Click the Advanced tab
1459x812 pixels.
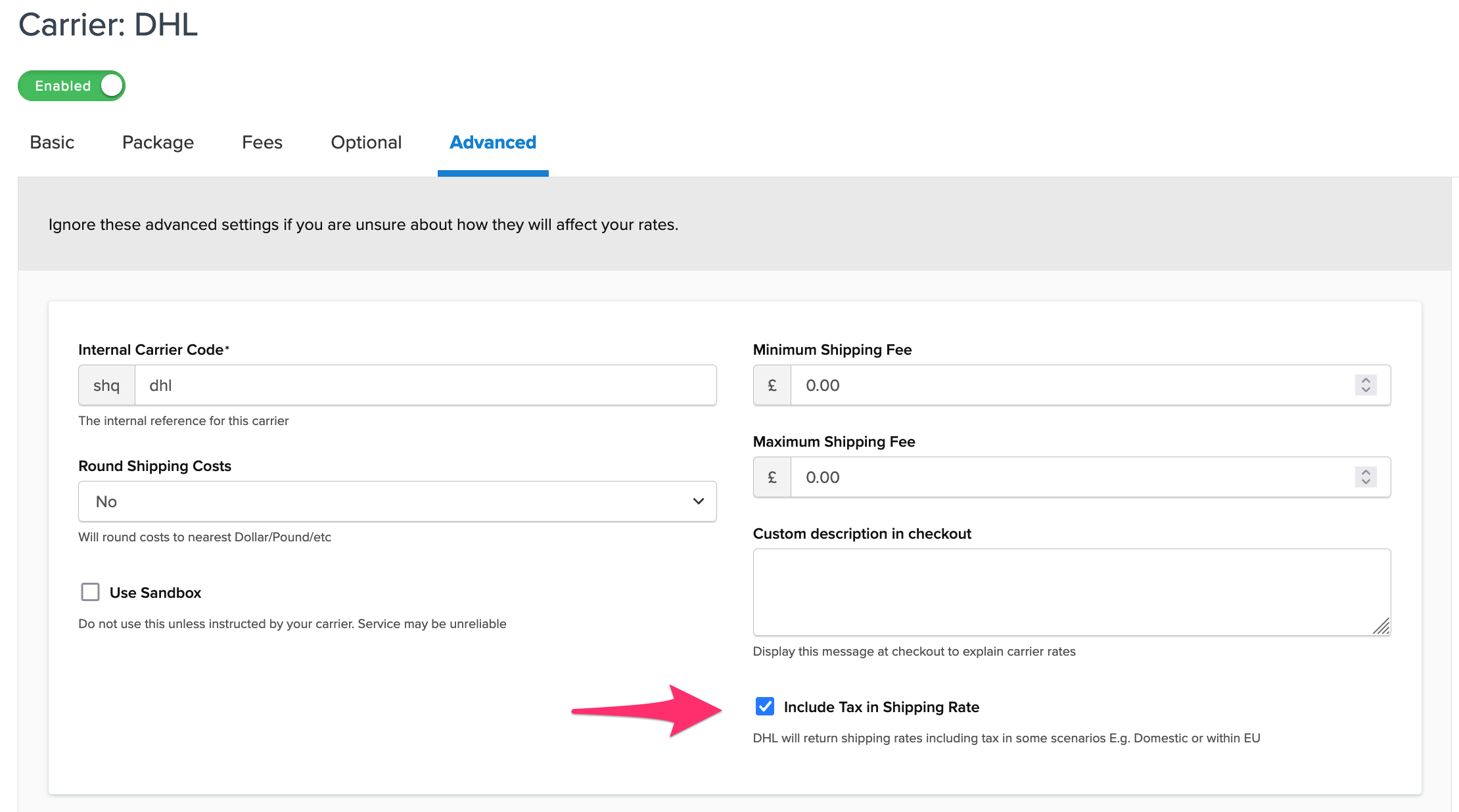493,142
